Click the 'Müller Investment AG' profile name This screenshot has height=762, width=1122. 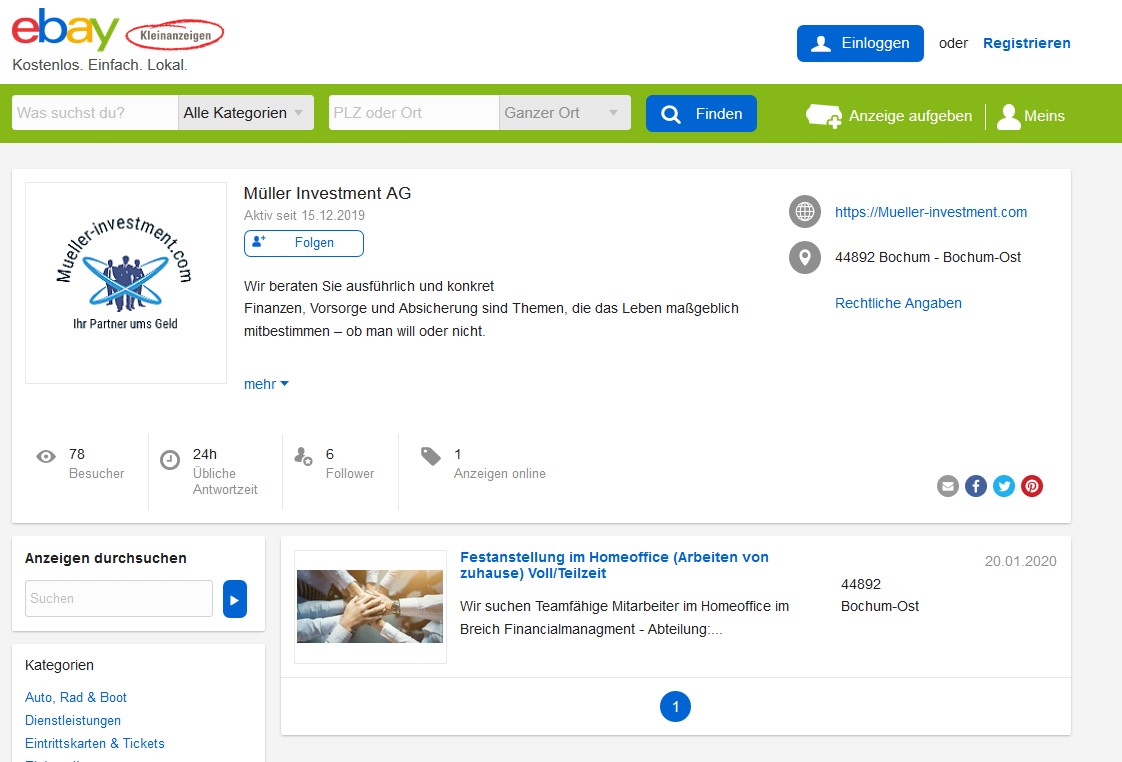coord(327,193)
